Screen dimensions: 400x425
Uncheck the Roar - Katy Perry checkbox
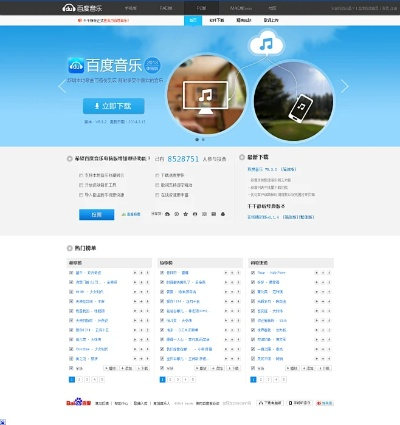[x=253, y=273]
